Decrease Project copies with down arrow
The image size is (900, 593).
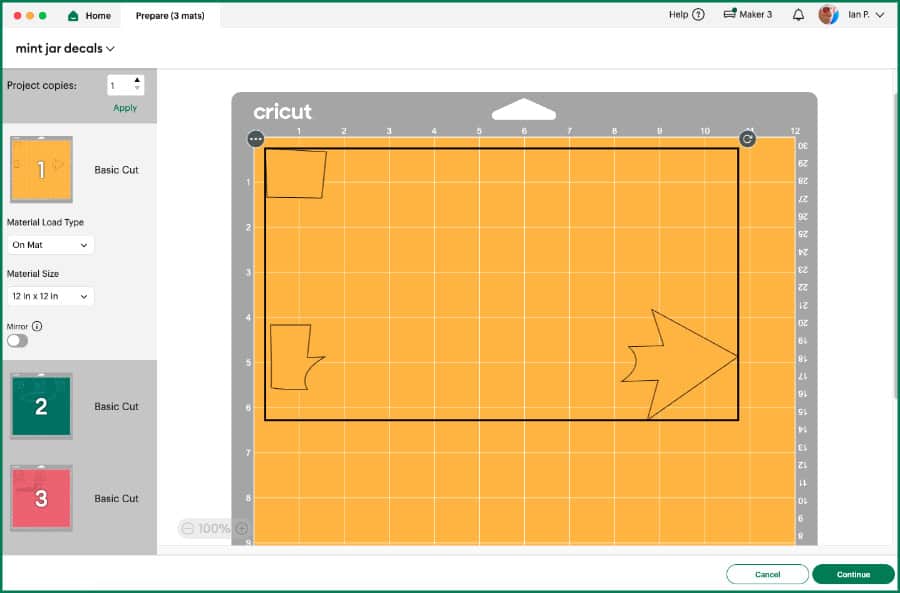pyautogui.click(x=137, y=88)
